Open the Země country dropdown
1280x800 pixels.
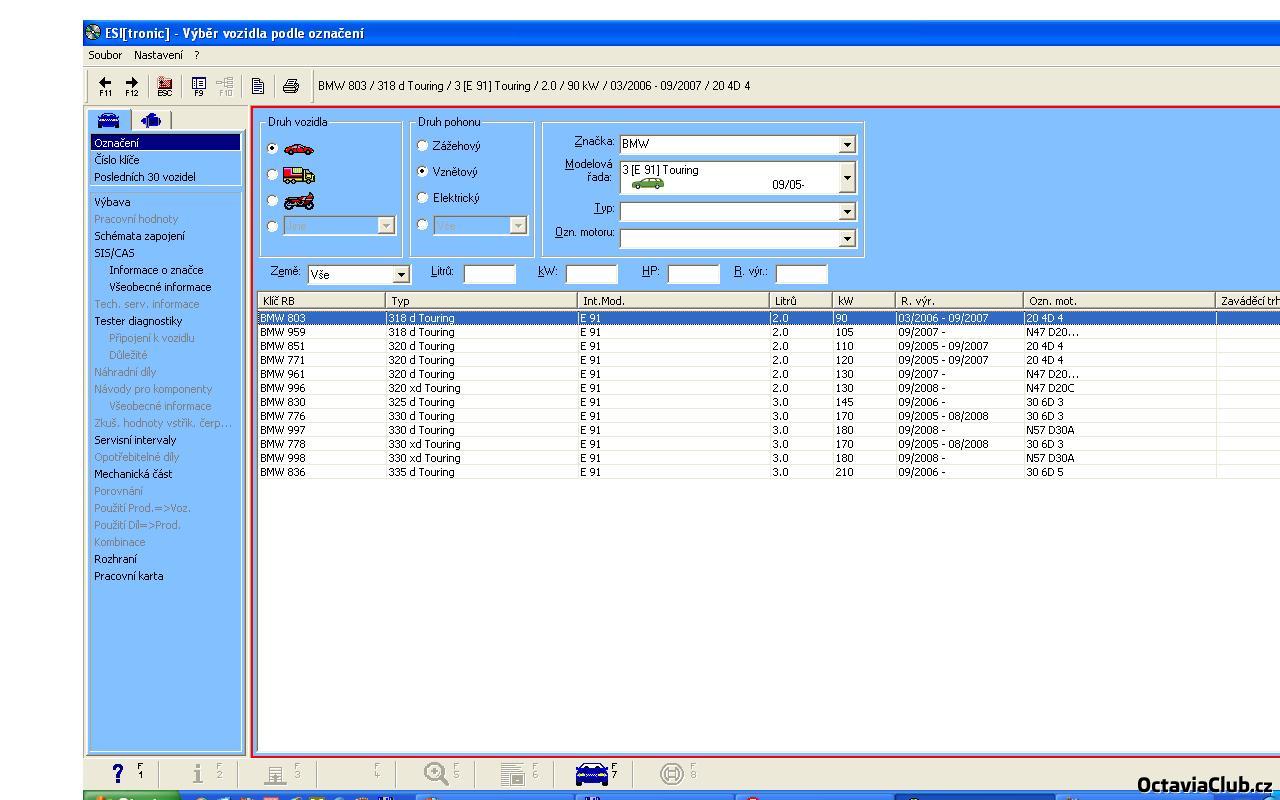tap(401, 274)
